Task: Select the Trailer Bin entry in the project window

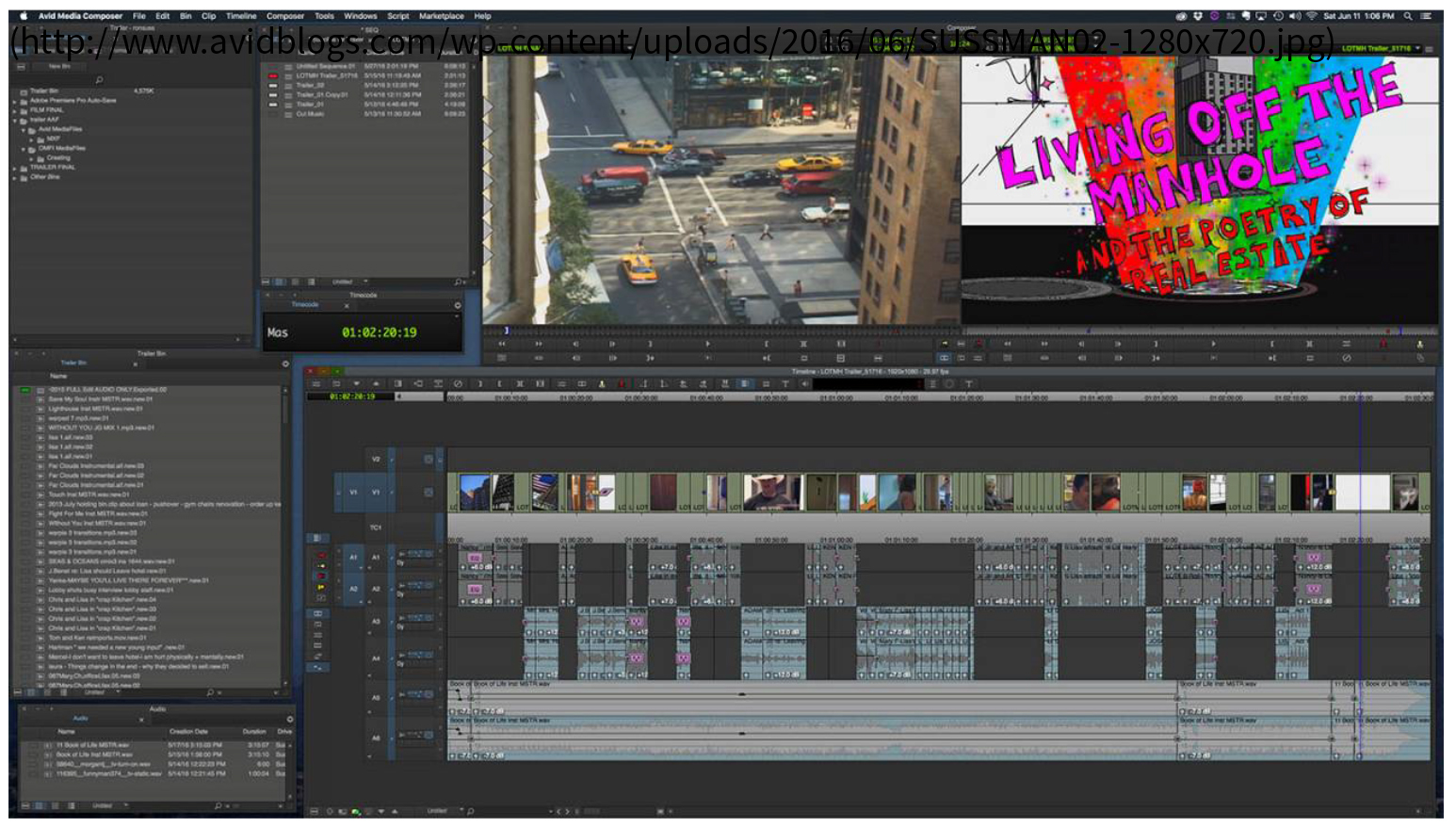Action: (x=42, y=91)
